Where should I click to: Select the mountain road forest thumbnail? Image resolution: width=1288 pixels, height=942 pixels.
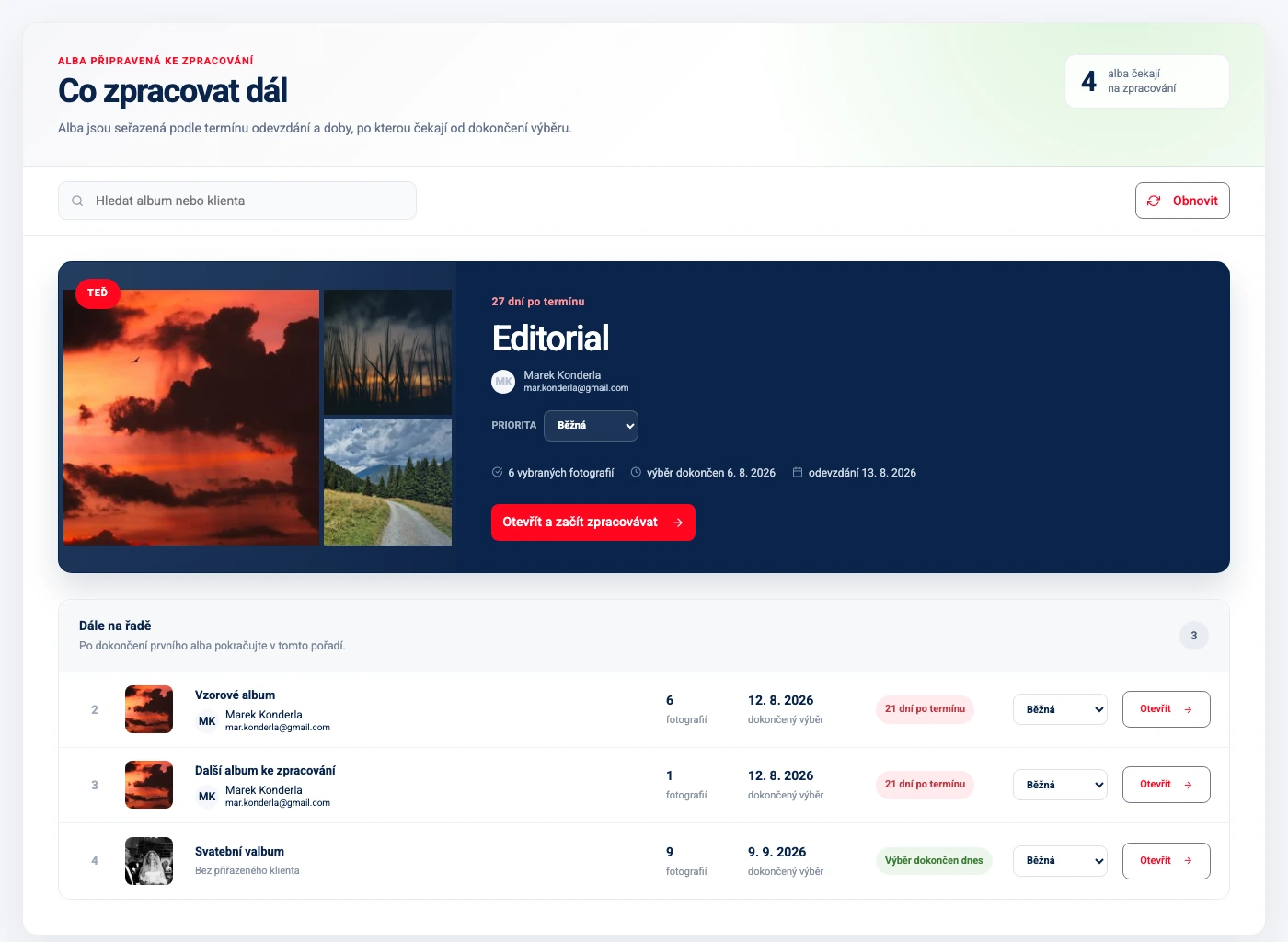coord(387,483)
